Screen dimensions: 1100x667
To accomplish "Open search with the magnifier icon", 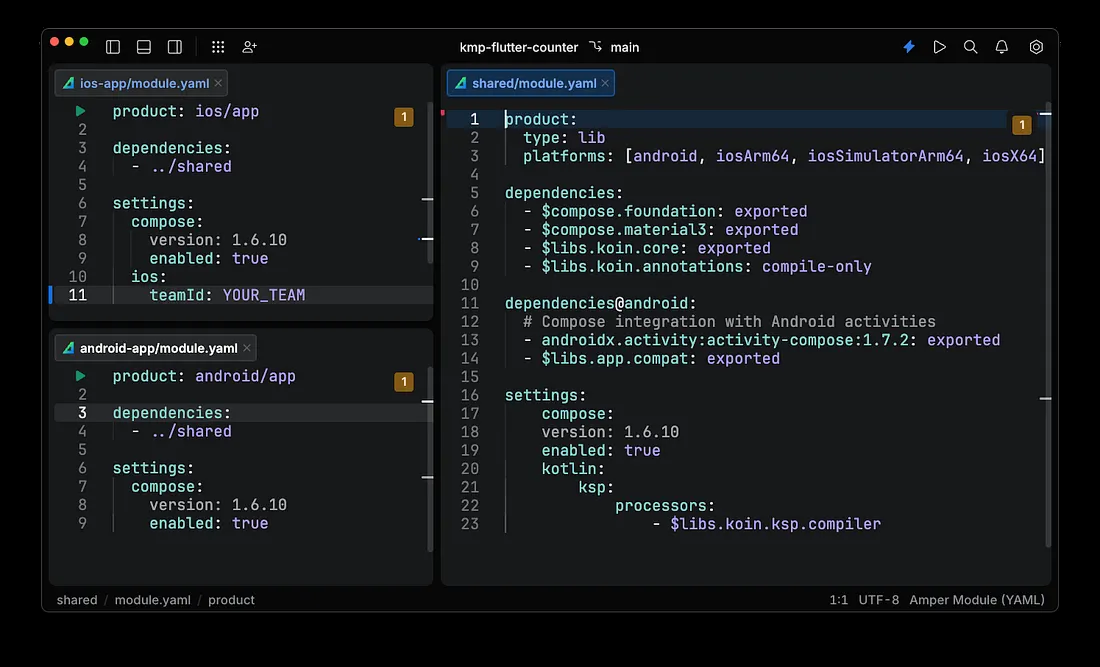I will pos(970,47).
